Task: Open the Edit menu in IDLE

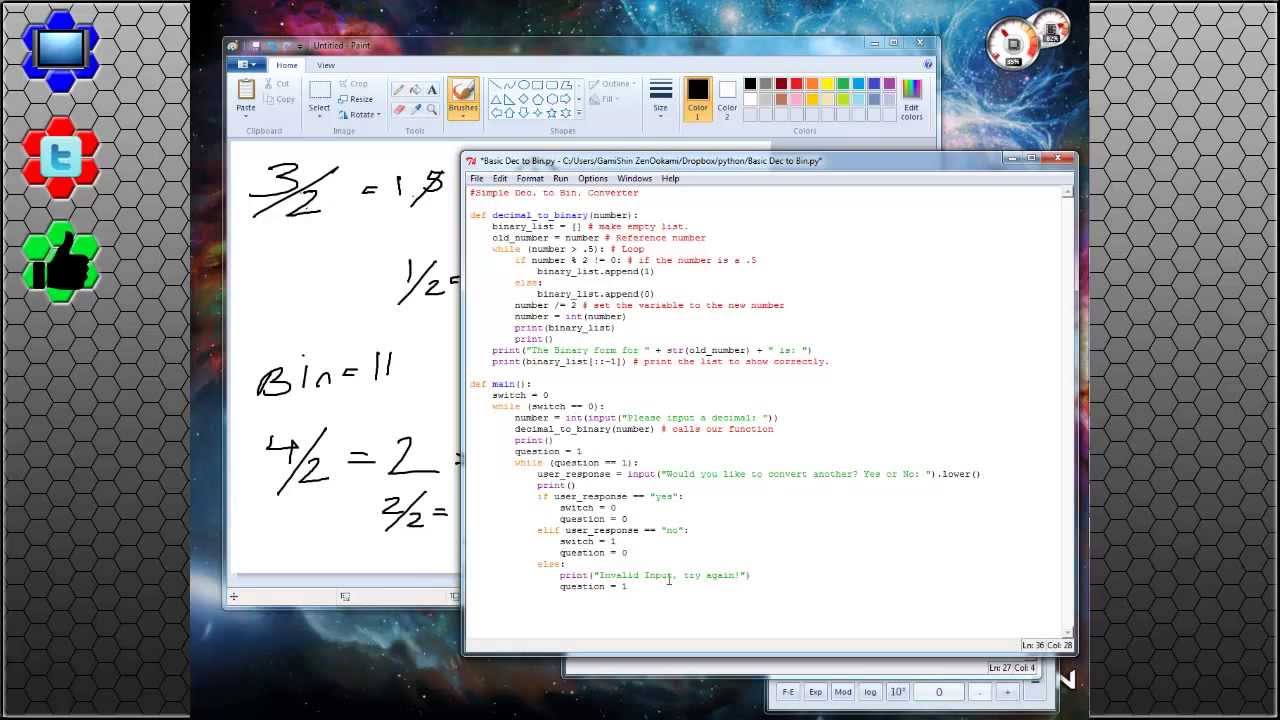Action: 499,179
